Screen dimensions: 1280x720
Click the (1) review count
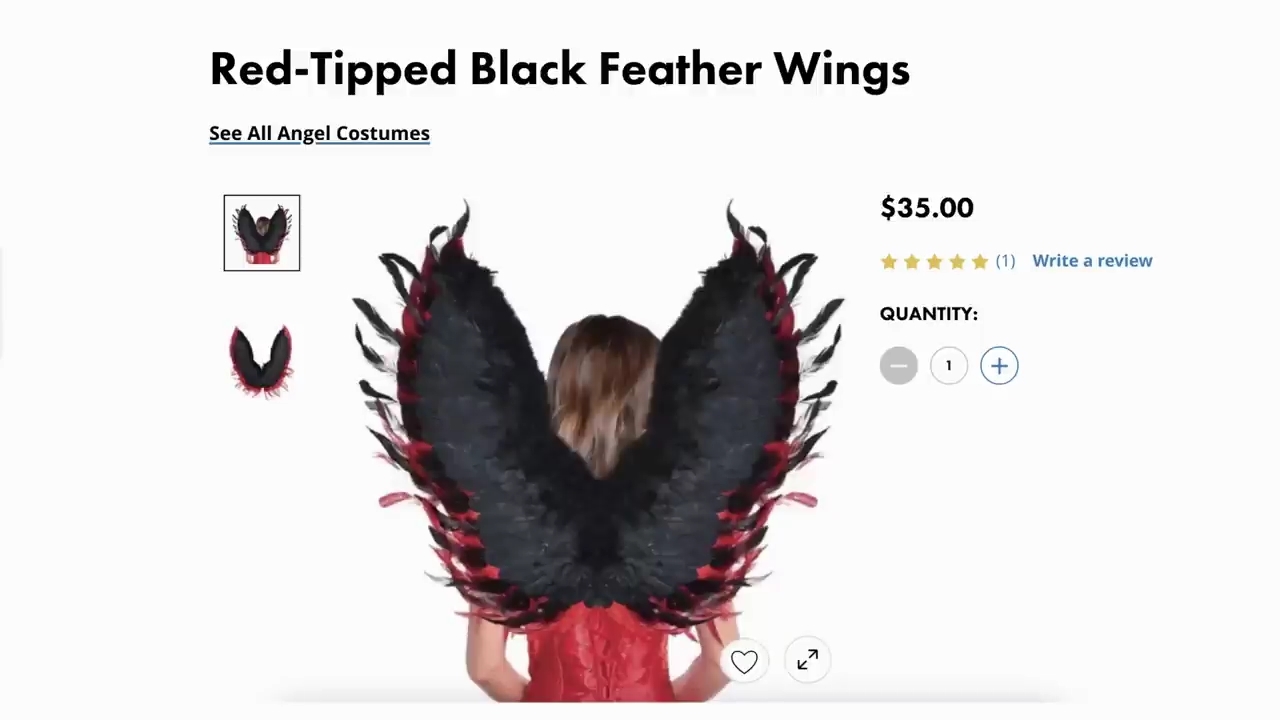(1005, 261)
